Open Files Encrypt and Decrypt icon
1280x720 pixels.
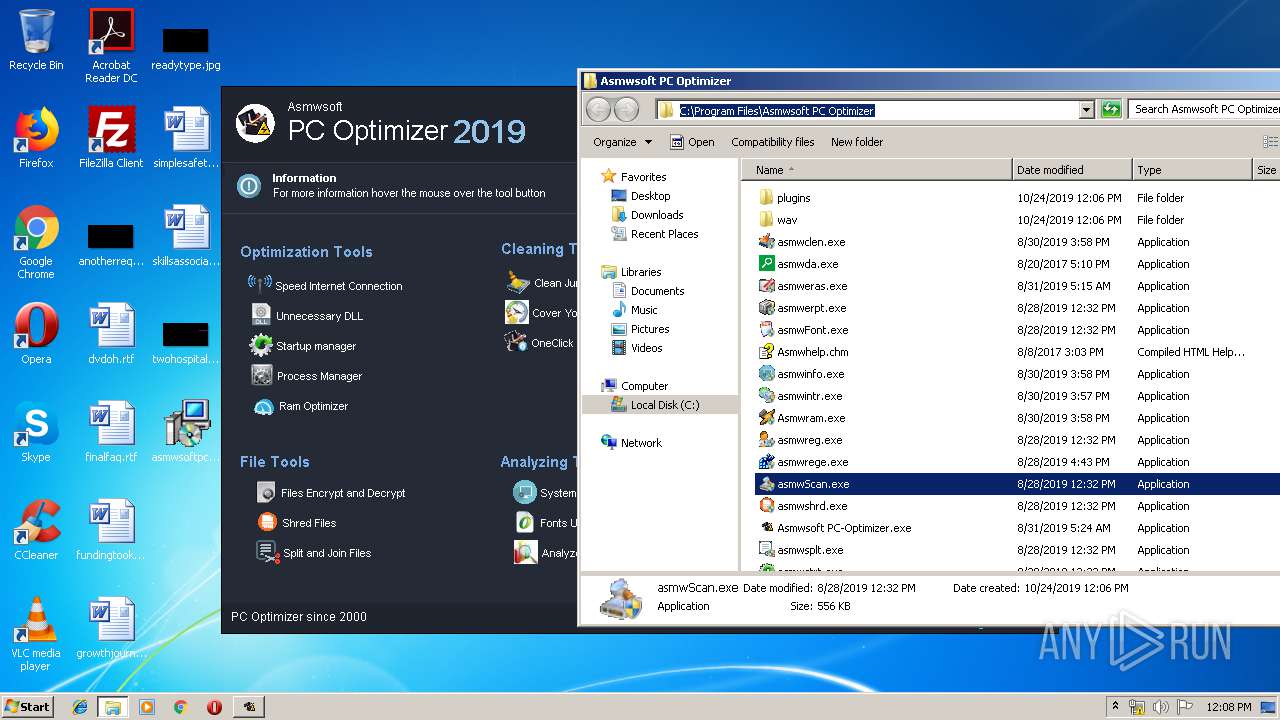pos(265,492)
